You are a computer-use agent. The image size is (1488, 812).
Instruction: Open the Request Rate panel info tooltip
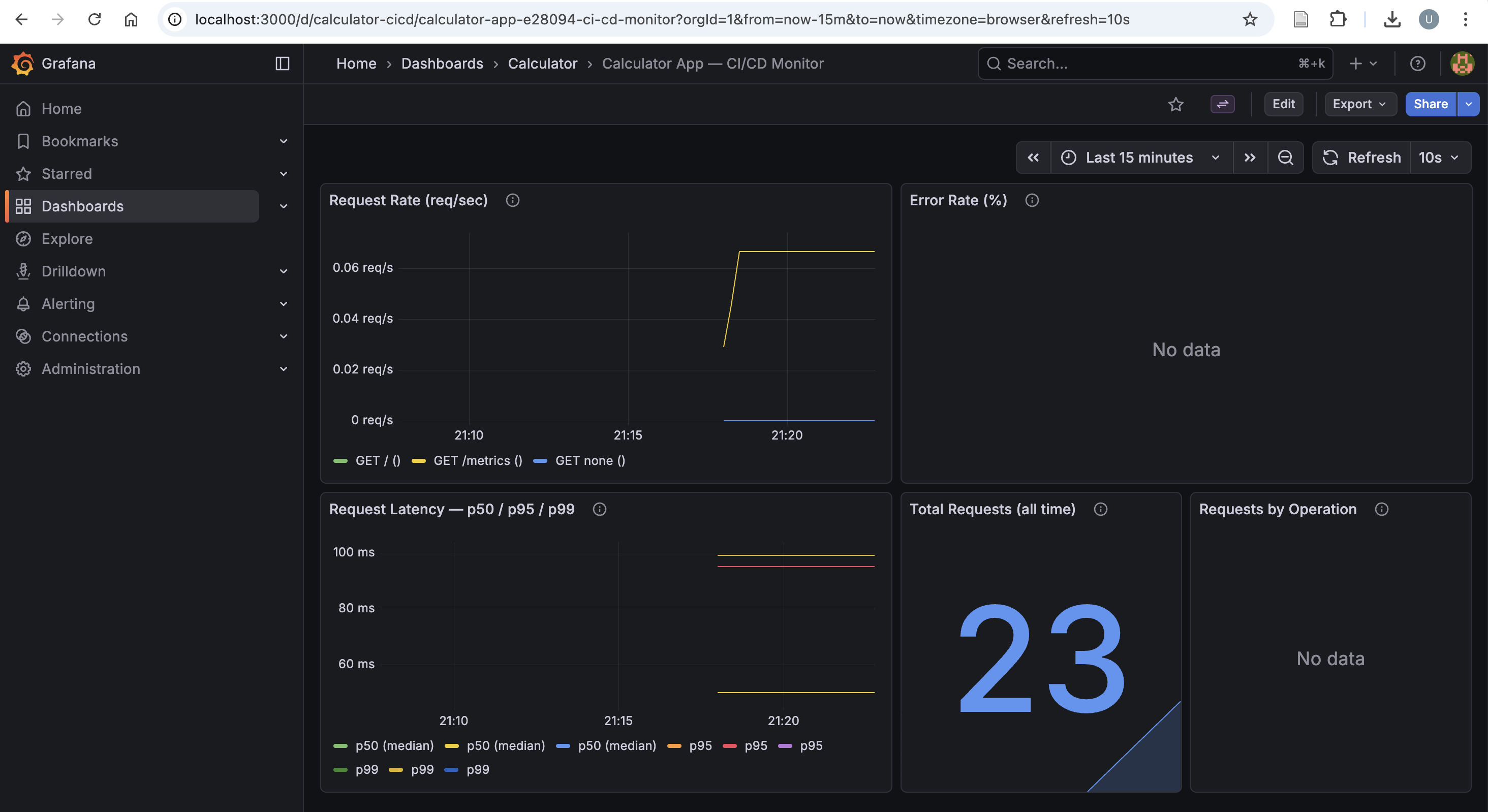[512, 200]
